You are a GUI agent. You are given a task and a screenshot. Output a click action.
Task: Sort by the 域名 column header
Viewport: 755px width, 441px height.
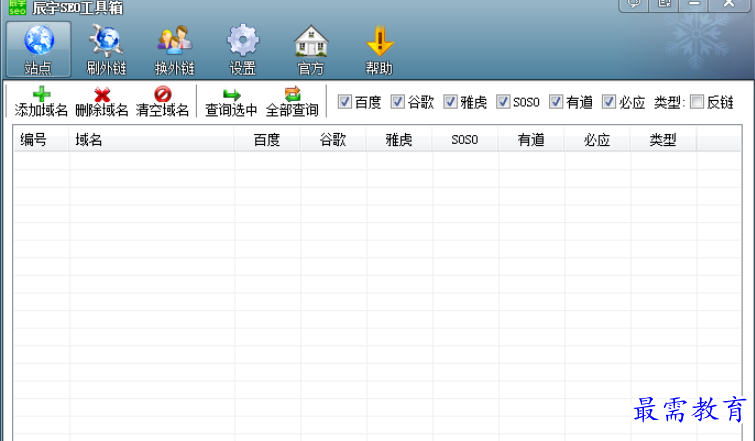[x=152, y=140]
